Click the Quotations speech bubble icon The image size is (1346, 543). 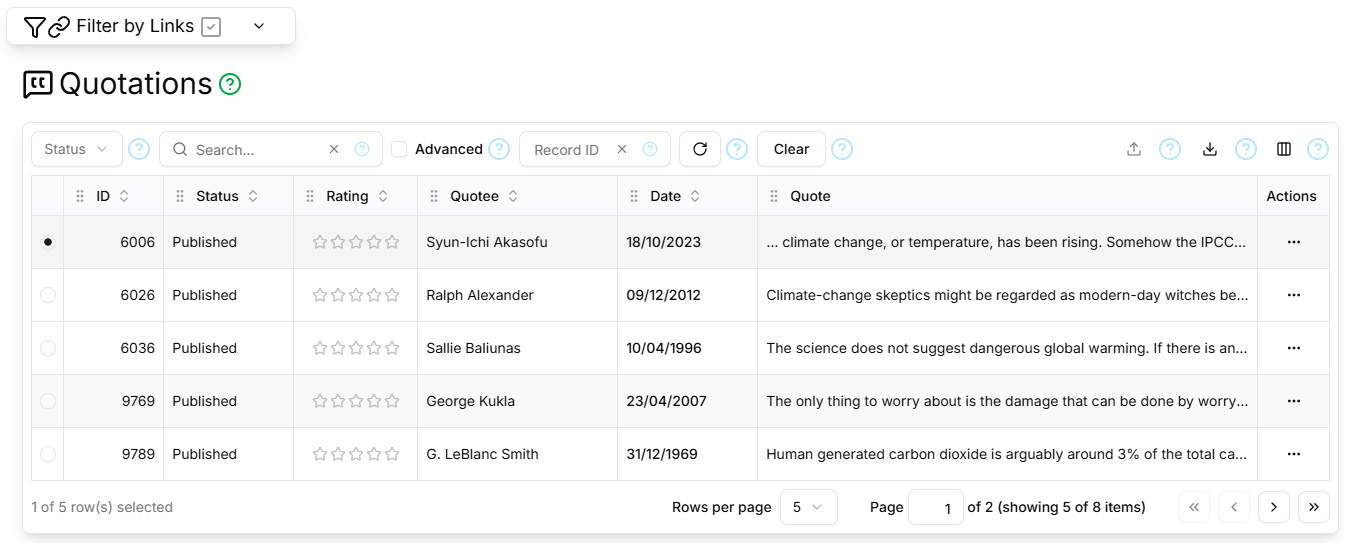pos(38,84)
